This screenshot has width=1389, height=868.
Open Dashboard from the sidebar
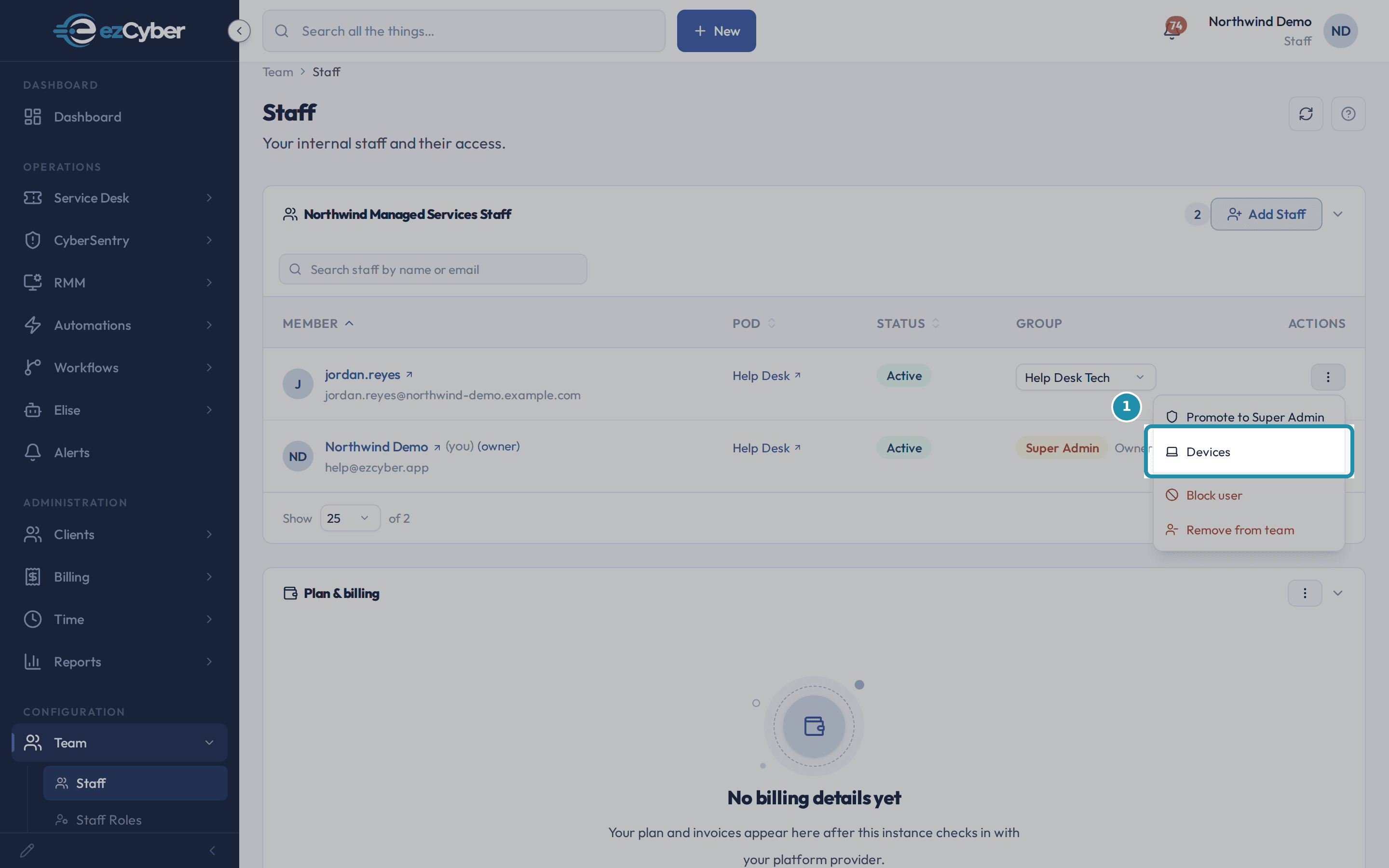(120, 117)
